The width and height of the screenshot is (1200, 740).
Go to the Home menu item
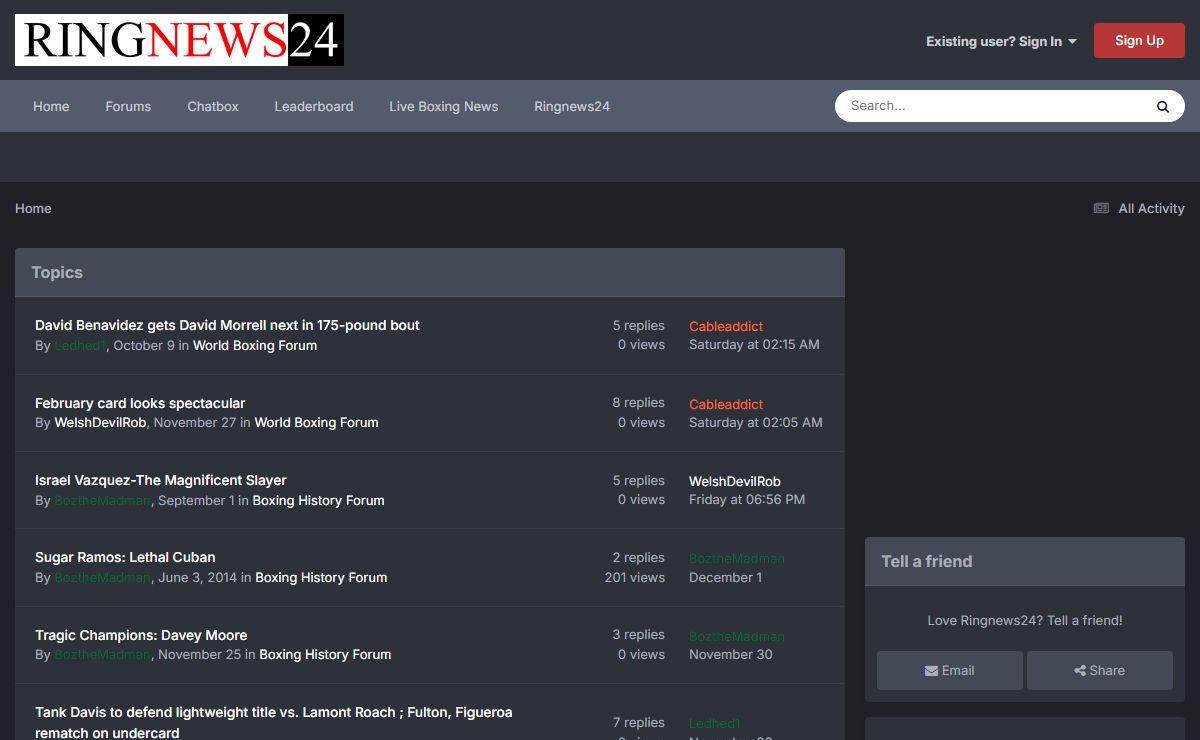coord(51,106)
